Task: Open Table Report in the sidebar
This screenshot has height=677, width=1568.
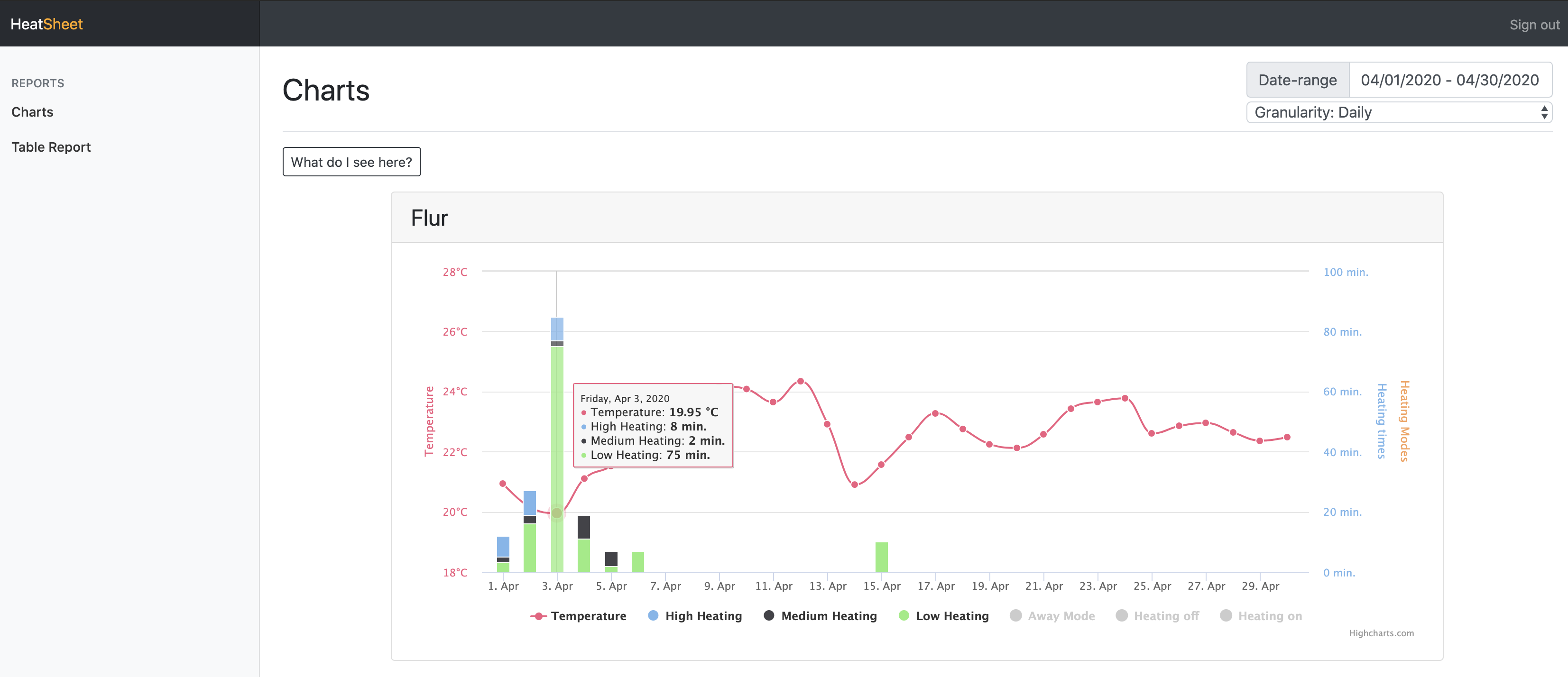Action: click(x=51, y=147)
